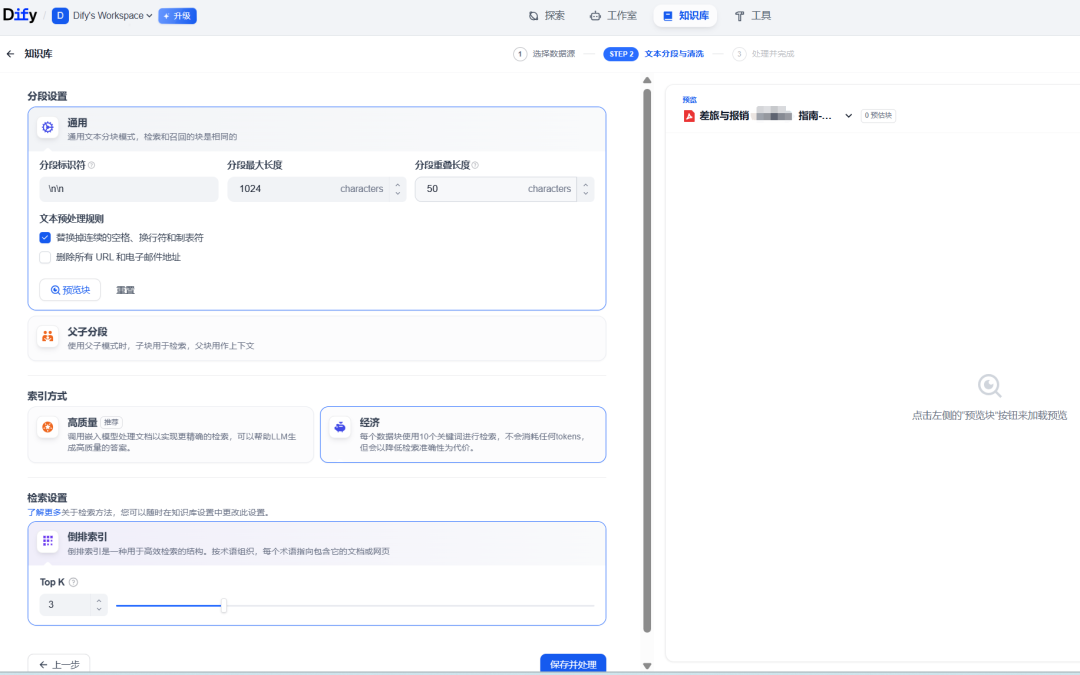Screen dimensions: 1080x675
Task: Click the 0 预估块 badge
Action: pos(878,116)
